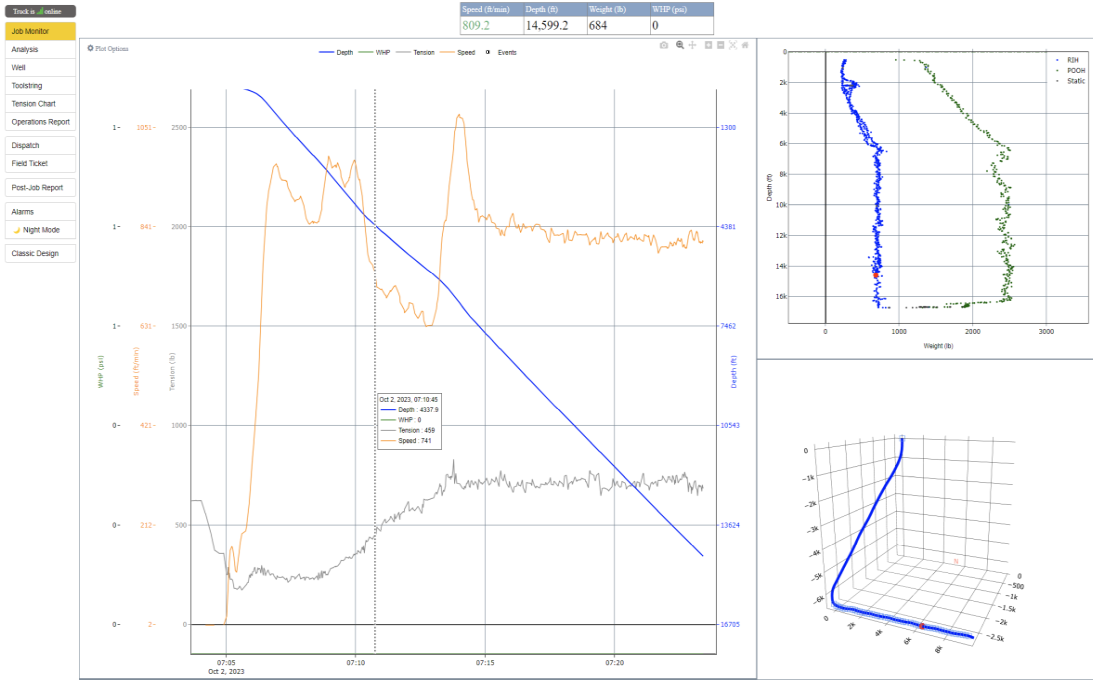Enable Night Mode in the sidebar
The image size is (1094, 682).
pos(36,229)
